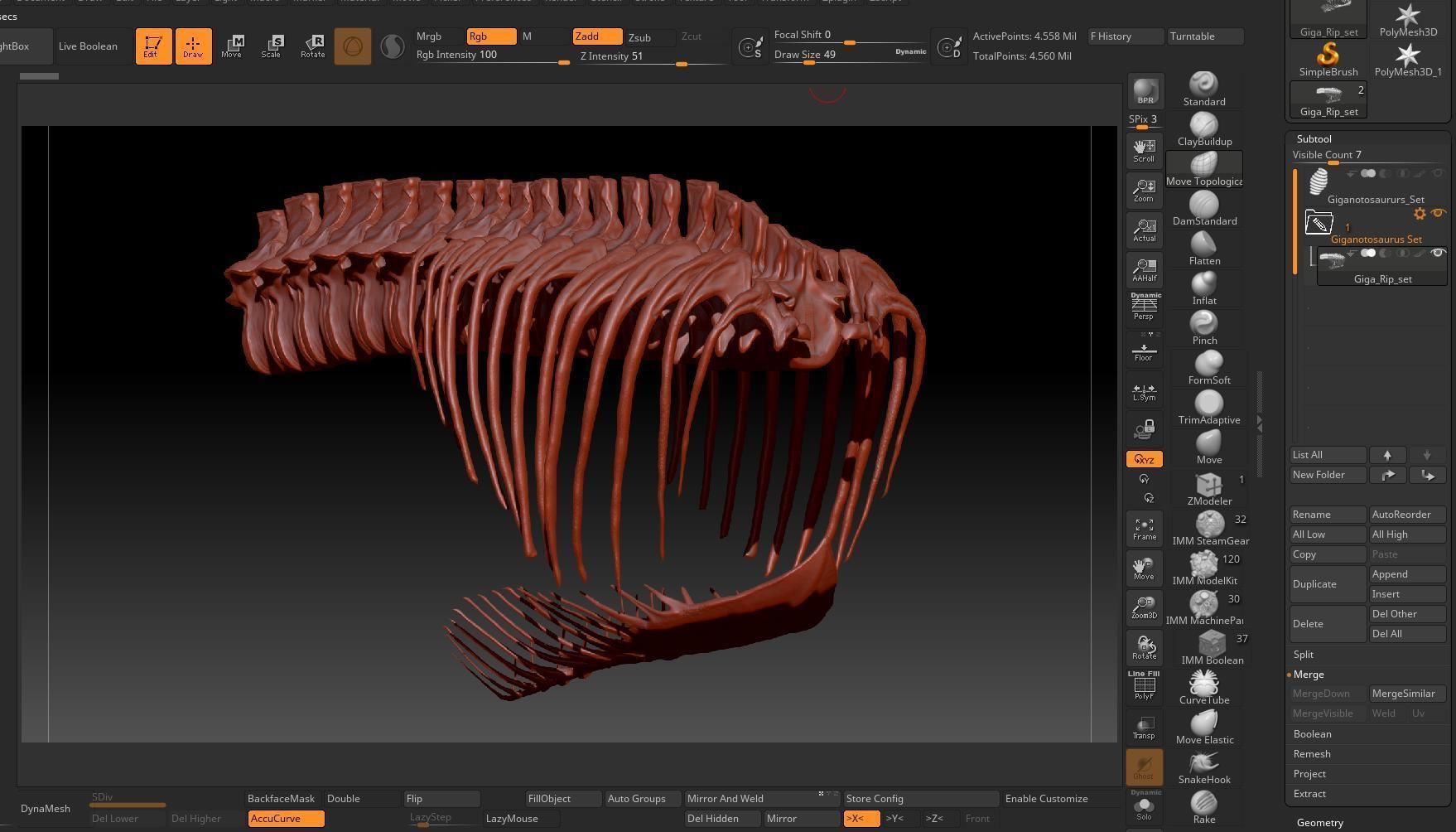Select the Move Elastic brush
Screen dimensions: 1456x832
[1203, 727]
